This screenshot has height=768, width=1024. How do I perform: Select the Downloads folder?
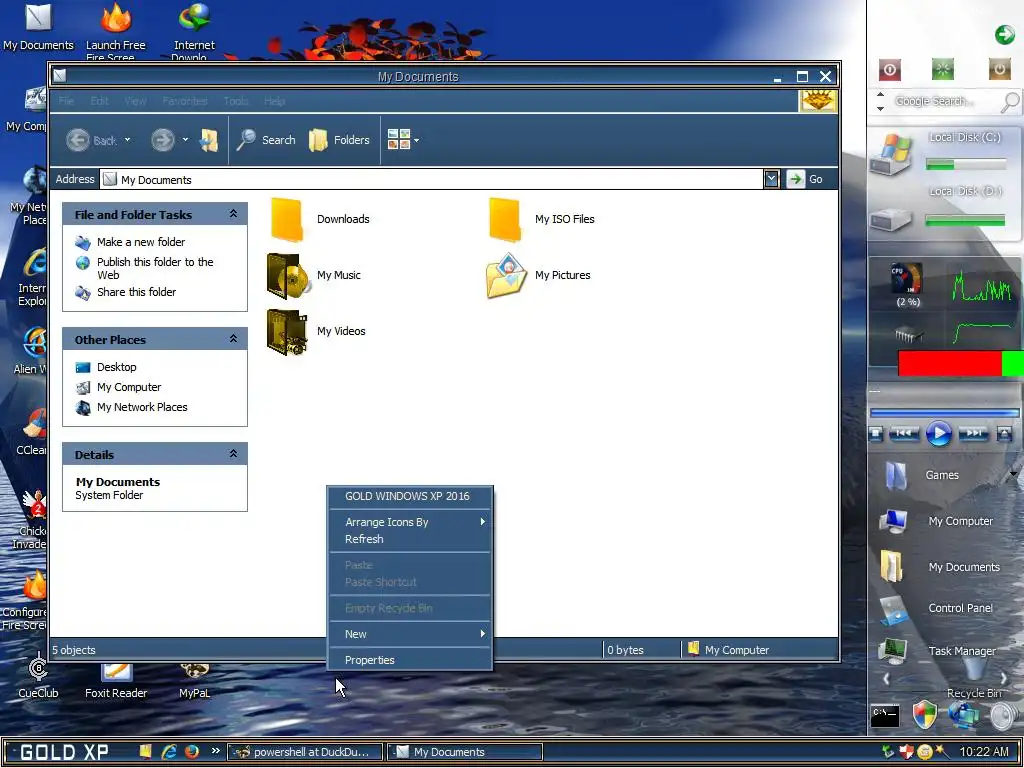pos(319,219)
